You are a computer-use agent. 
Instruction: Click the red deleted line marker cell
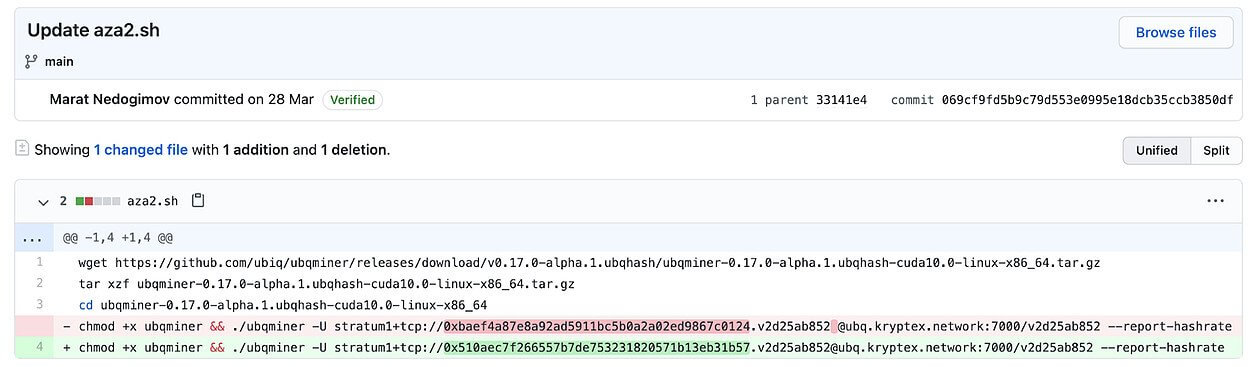(39, 326)
